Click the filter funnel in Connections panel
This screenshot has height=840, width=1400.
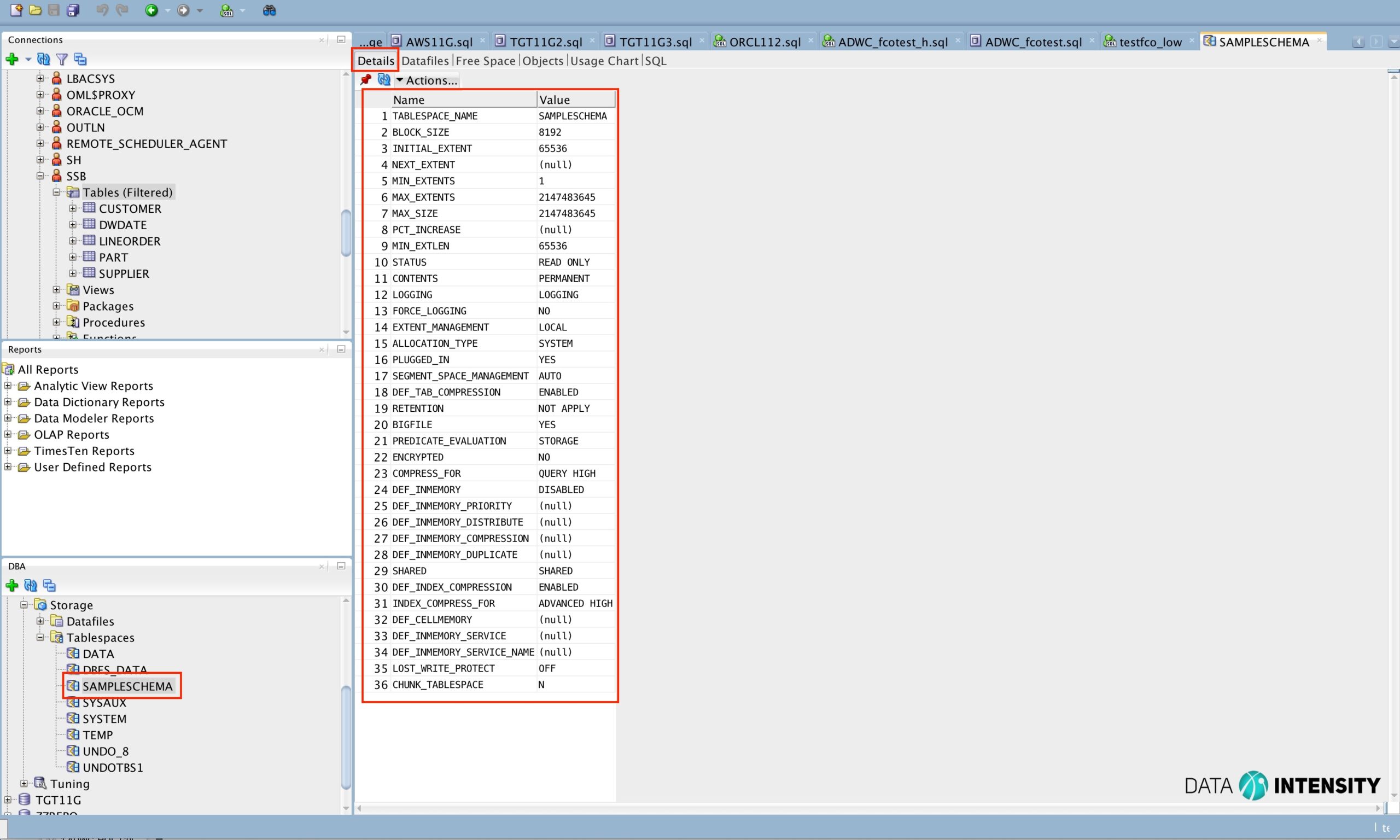(62, 59)
